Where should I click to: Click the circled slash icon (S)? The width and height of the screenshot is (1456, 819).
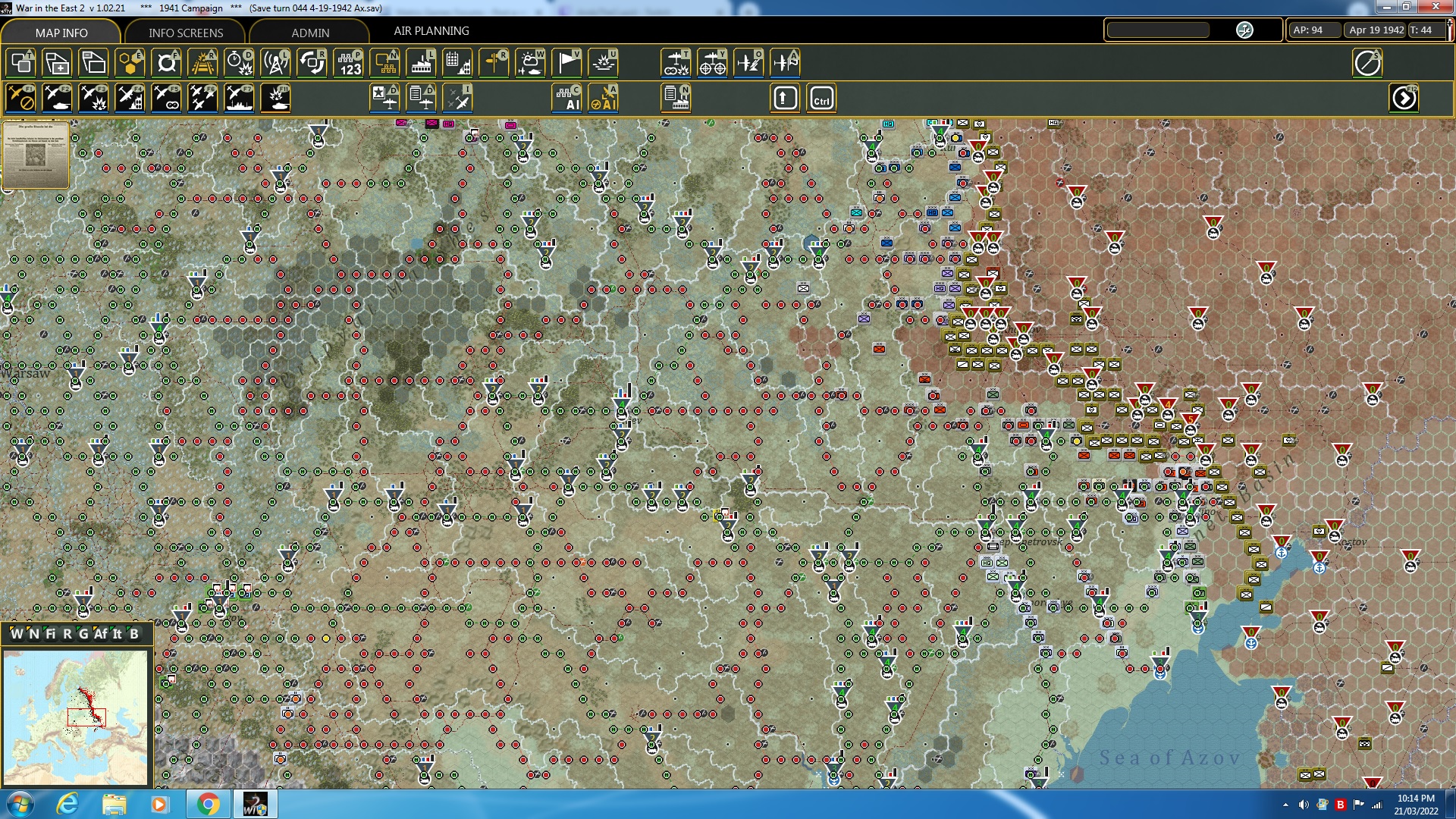[x=1367, y=63]
